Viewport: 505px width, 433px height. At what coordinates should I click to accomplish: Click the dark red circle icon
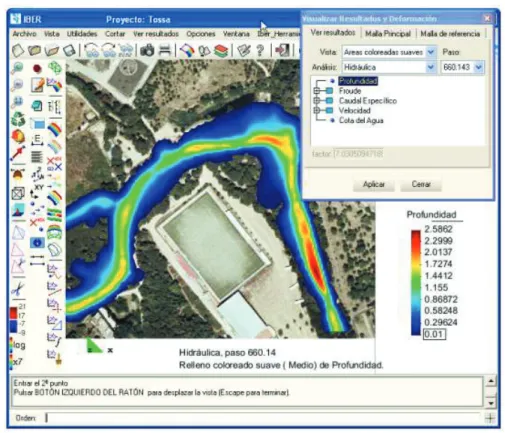pos(37,69)
